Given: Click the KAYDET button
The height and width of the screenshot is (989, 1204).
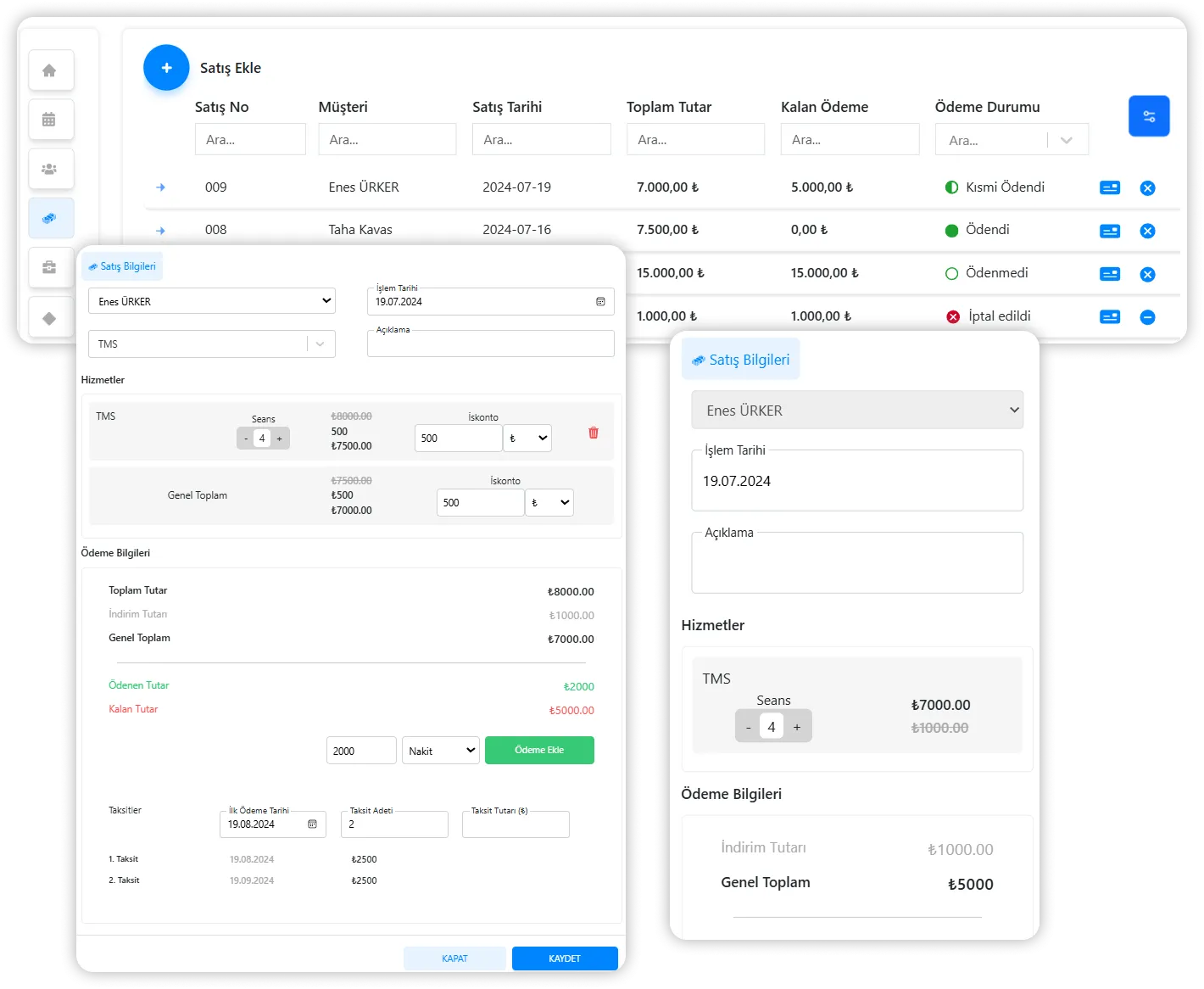Looking at the screenshot, I should [x=565, y=958].
